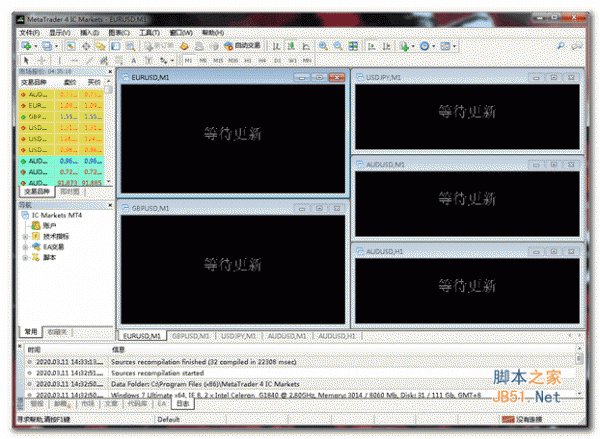The height and width of the screenshot is (439, 600).
Task: Expand the 脚本 tree node
Action: coord(25,258)
